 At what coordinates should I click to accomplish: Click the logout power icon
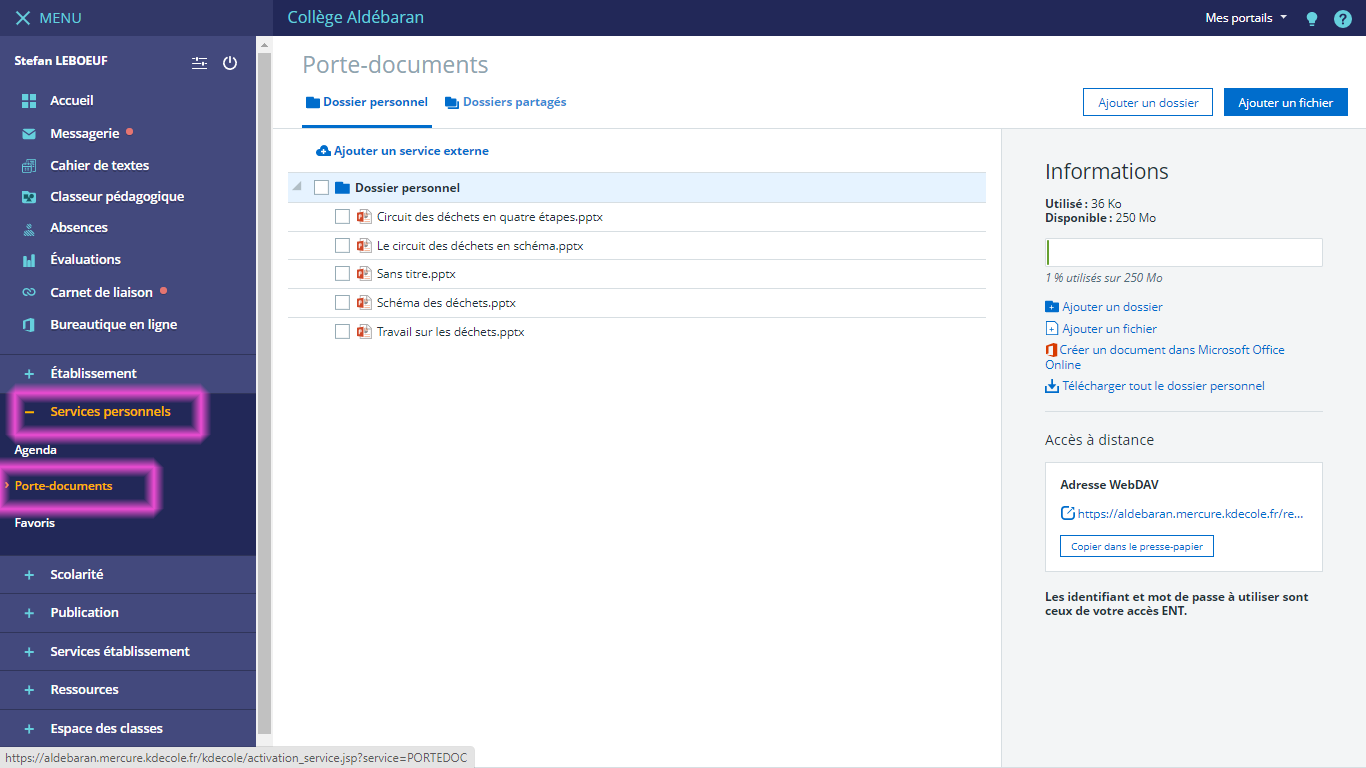pyautogui.click(x=230, y=63)
